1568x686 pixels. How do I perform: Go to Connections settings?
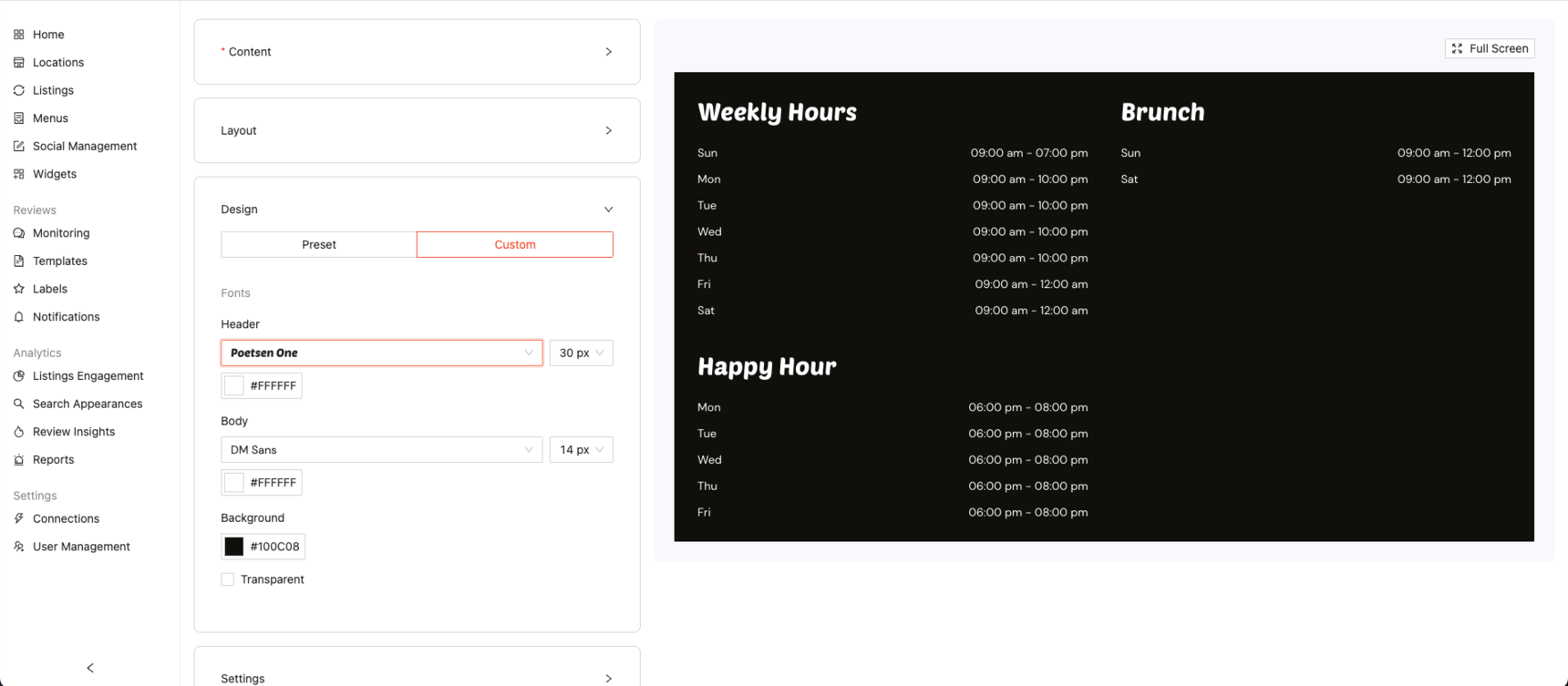tap(66, 518)
